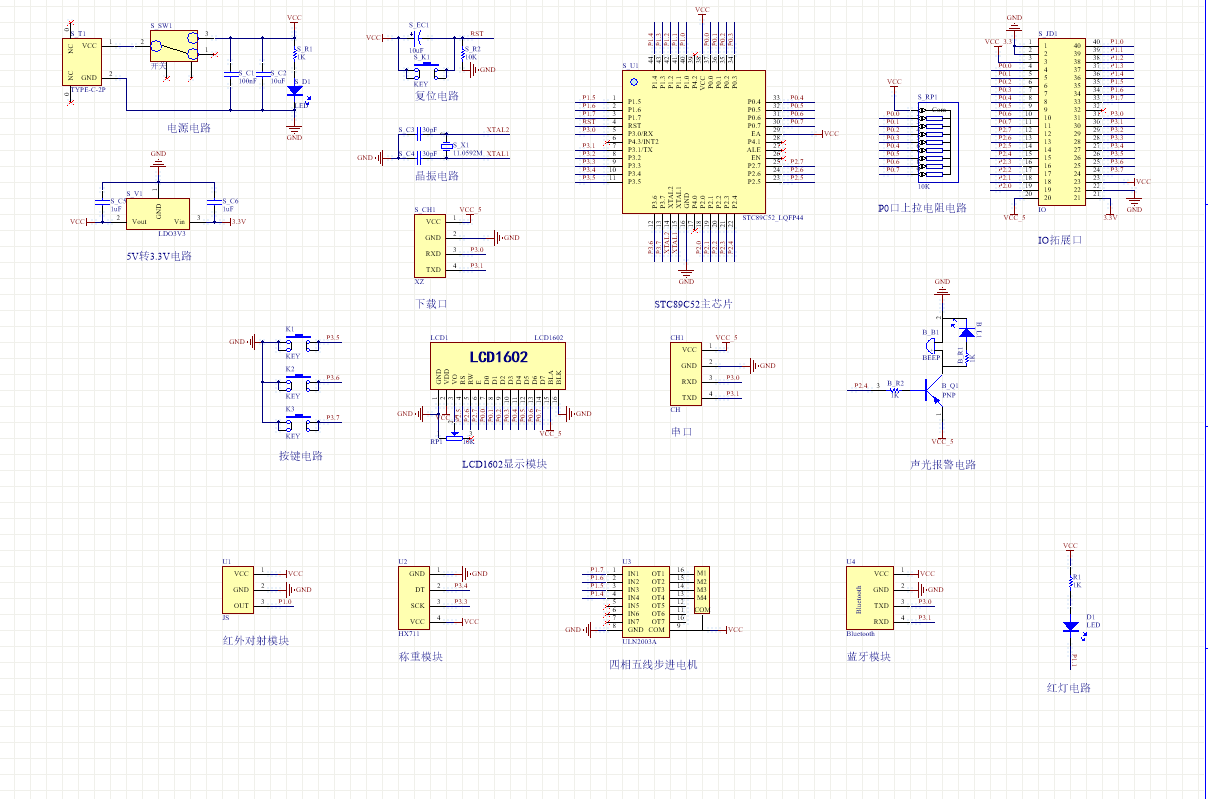Viewport: 1208px width, 799px height.
Task: Click the '串口' label
Action: point(682,432)
